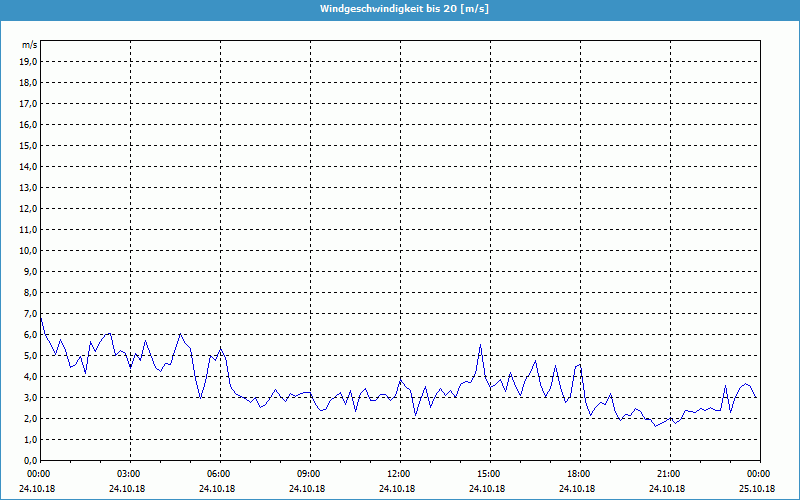This screenshot has height=500, width=800.
Task: Click the 15:00 time axis label
Action: click(x=489, y=474)
